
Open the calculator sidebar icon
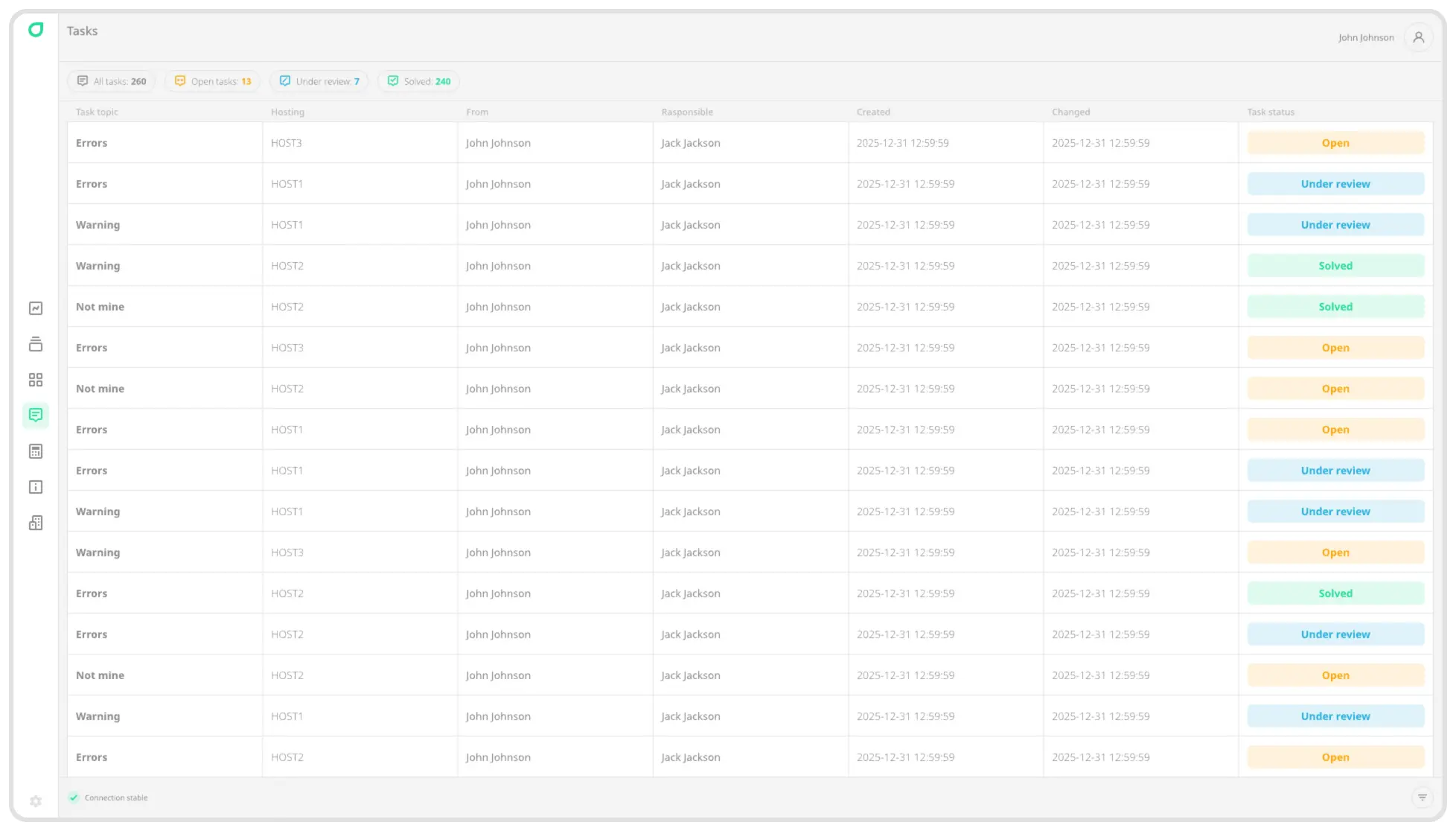36,451
